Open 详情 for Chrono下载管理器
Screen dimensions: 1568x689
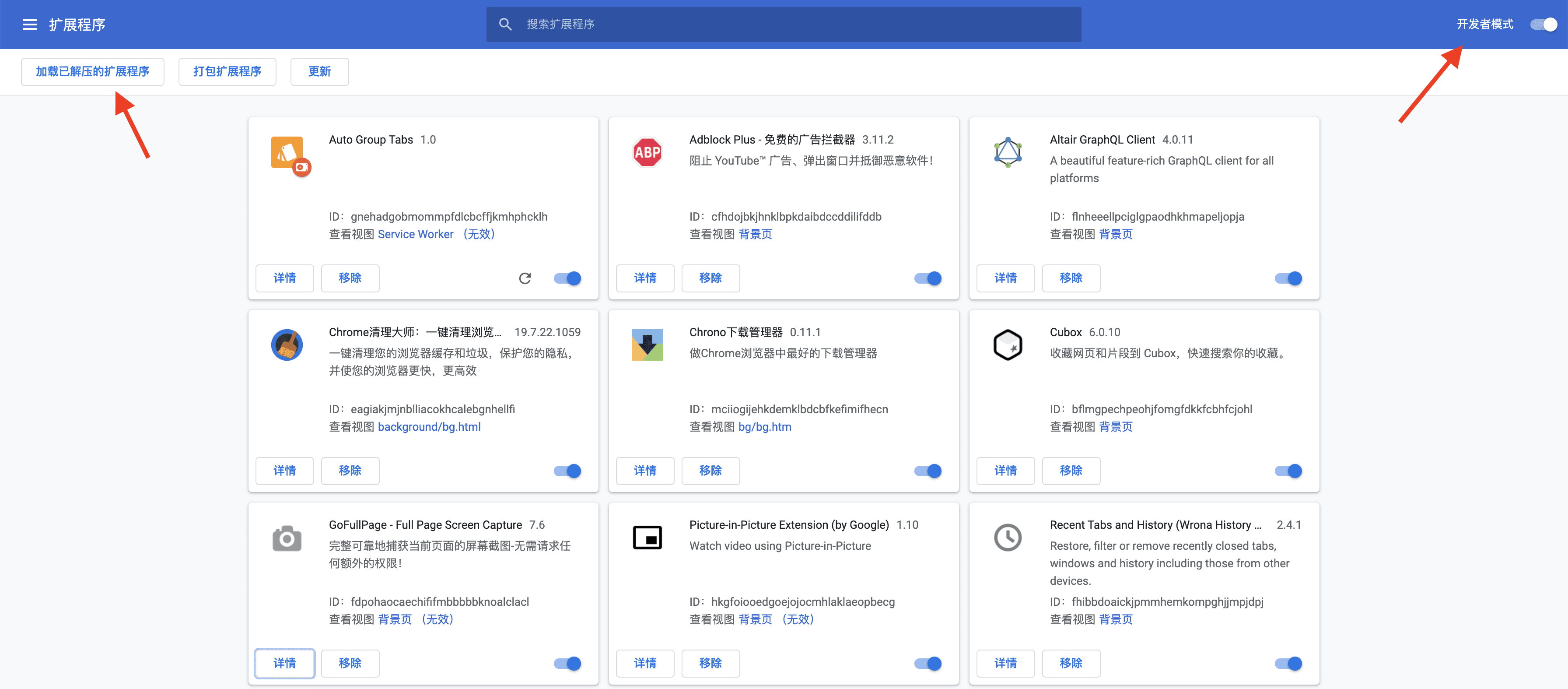(644, 471)
